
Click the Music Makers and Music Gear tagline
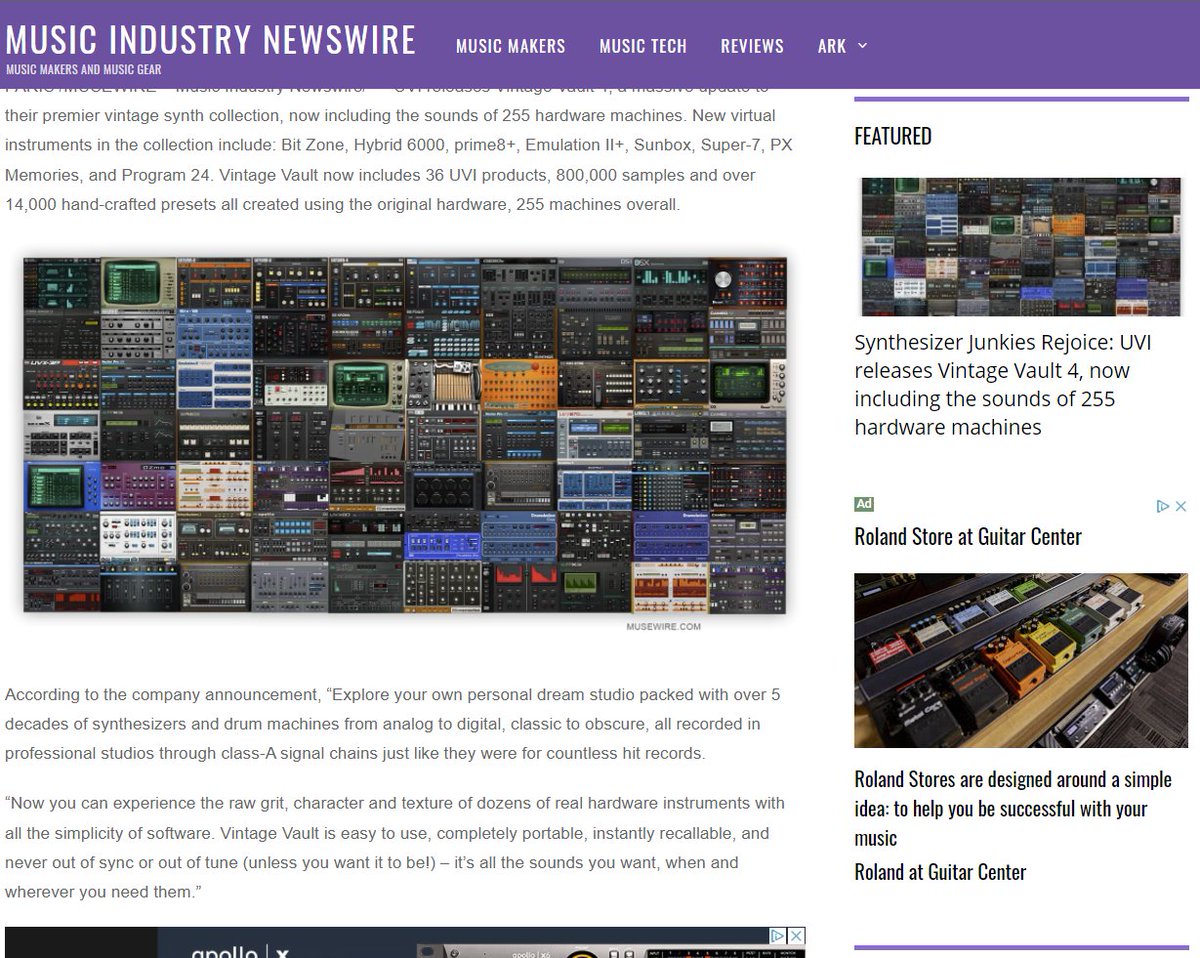(83, 70)
